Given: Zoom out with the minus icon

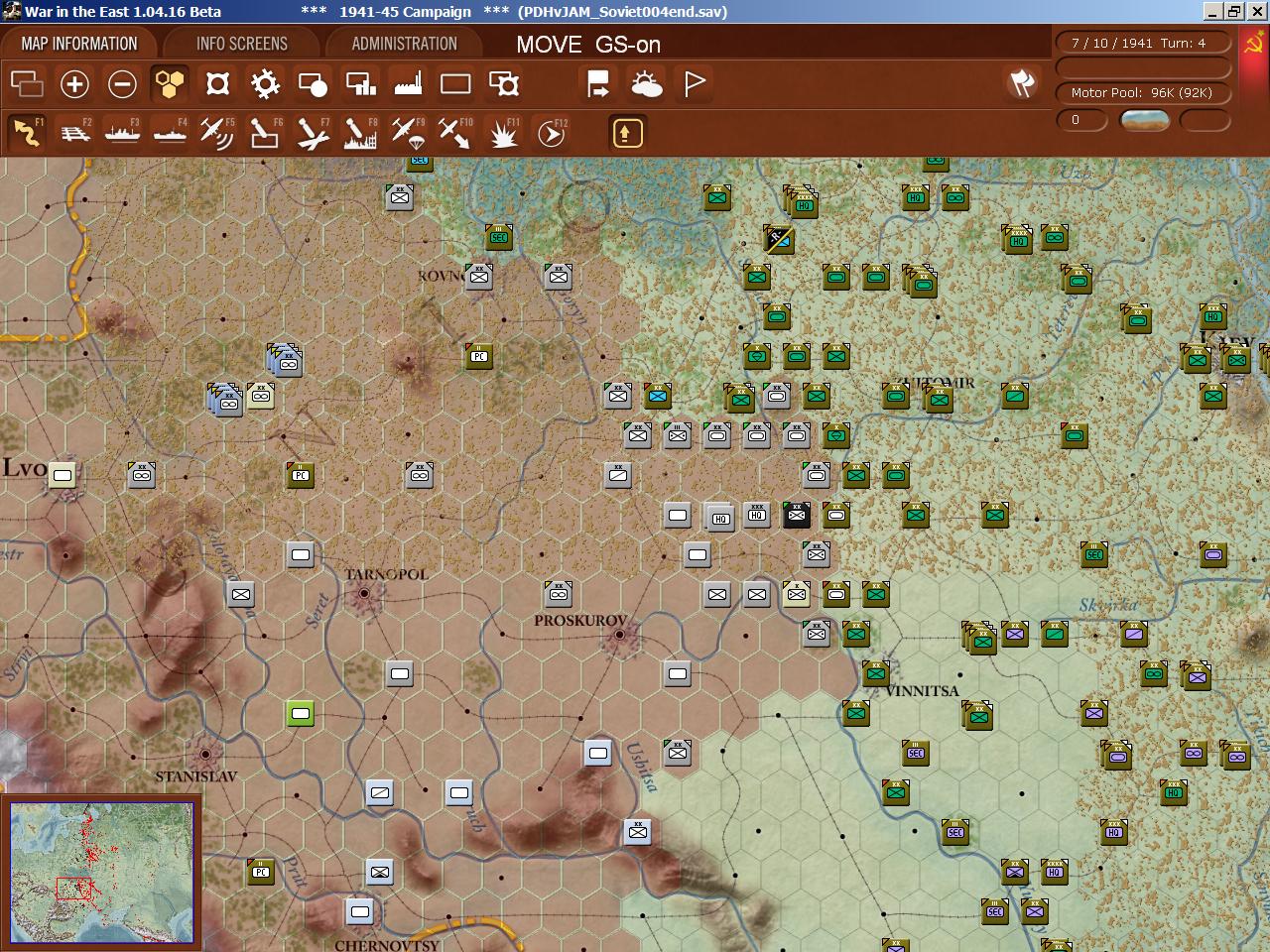Looking at the screenshot, I should pyautogui.click(x=122, y=84).
